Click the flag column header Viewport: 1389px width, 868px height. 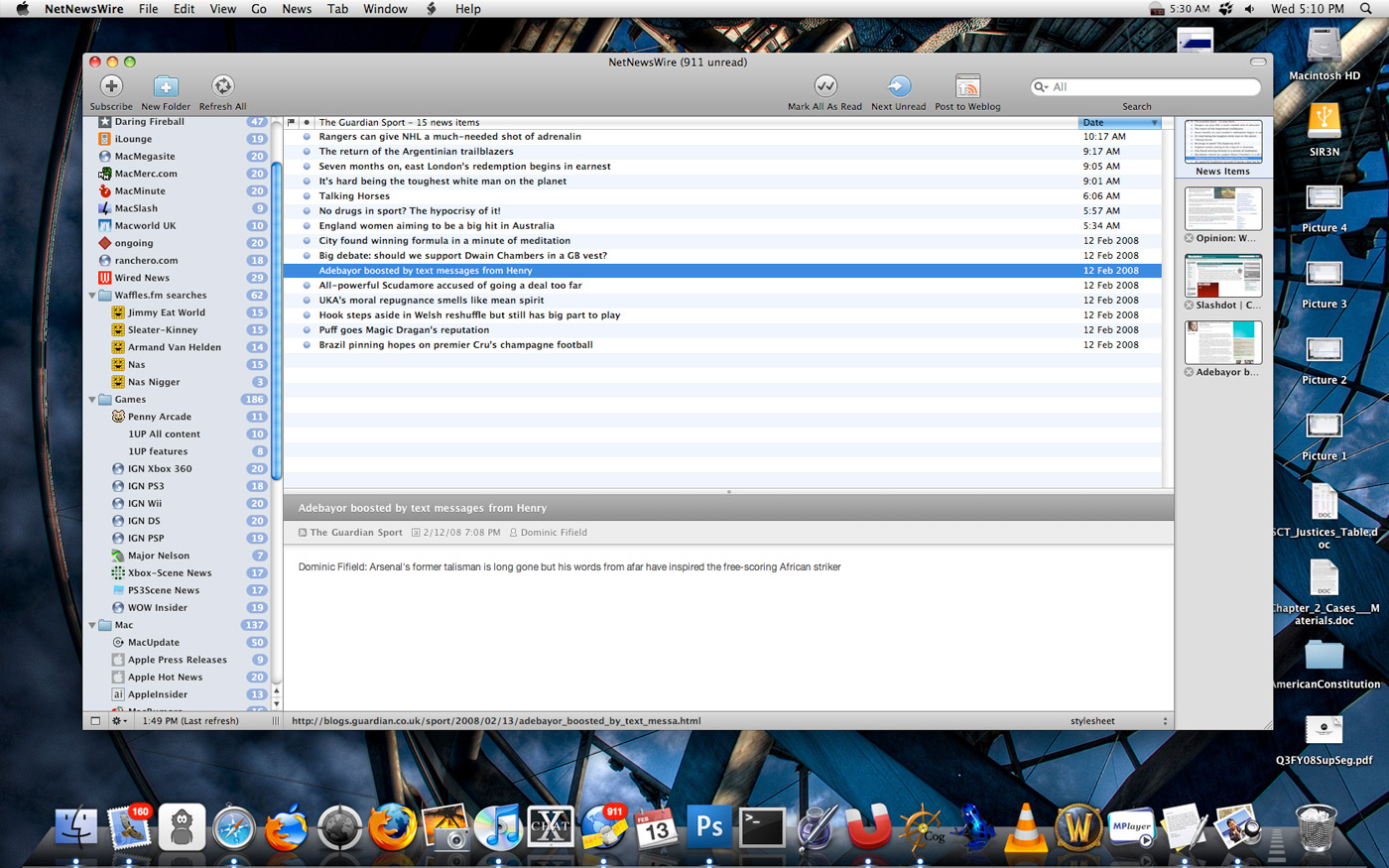(x=292, y=123)
